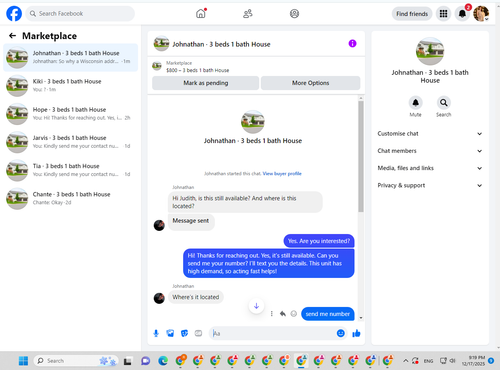Open Tia conversation in list
Viewport: 500px width, 370px height.
70,170
